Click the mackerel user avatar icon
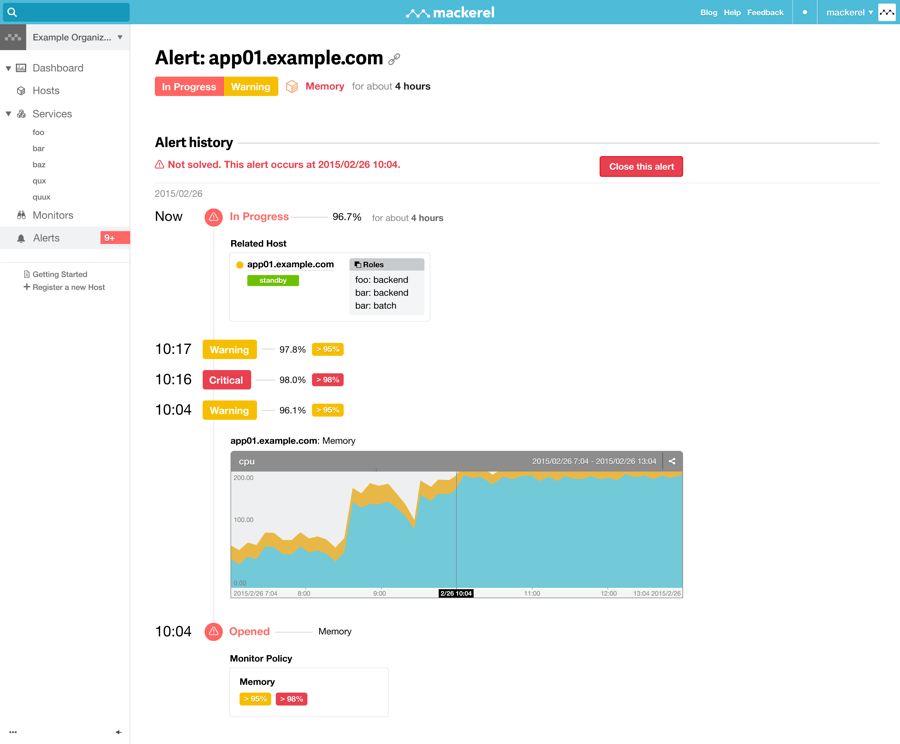 point(887,13)
